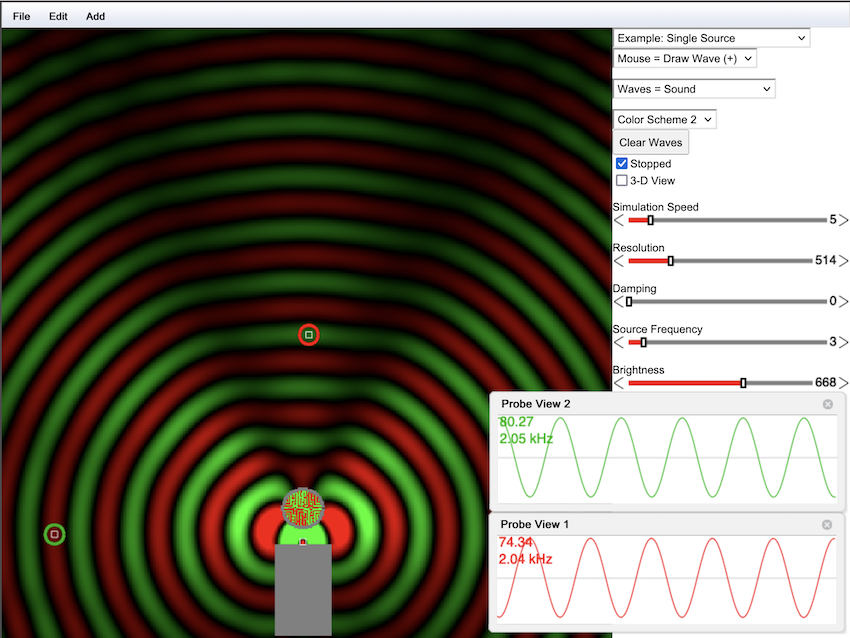Screen dimensions: 850x638
Task: Click the Simulation Speed right arrow
Action: tap(844, 220)
